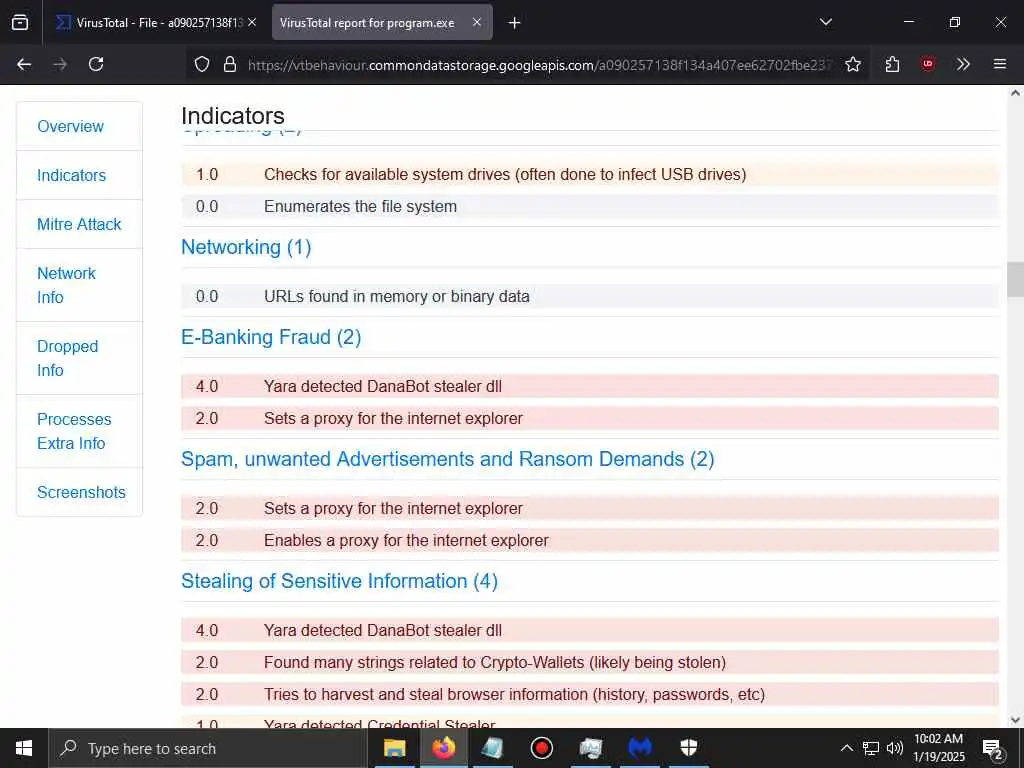Viewport: 1024px width, 768px height.
Task: Open a new browser tab
Action: click(x=514, y=23)
